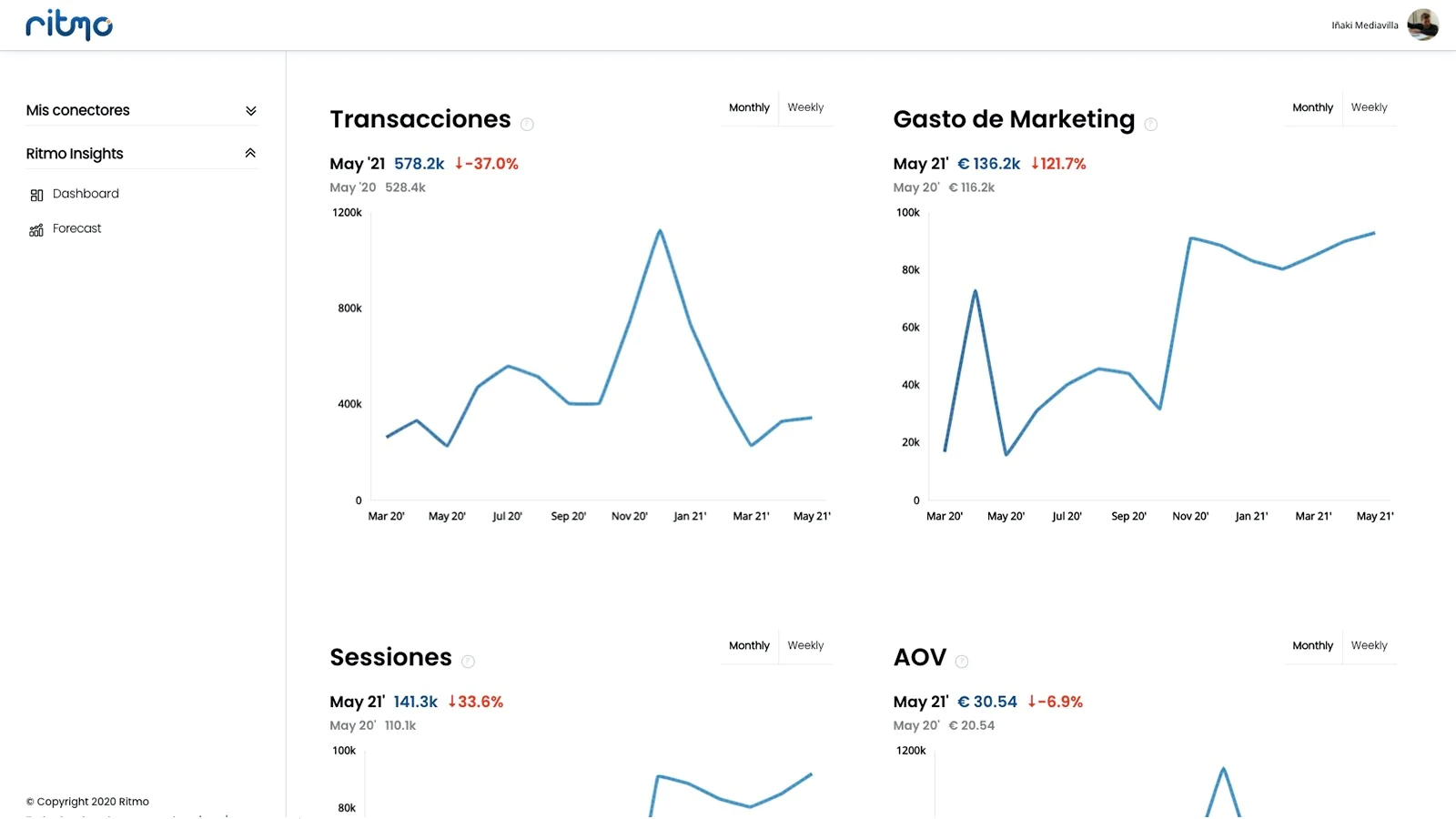Select Monthly tab for Transacciones chart
This screenshot has height=819, width=1456.
click(x=749, y=107)
